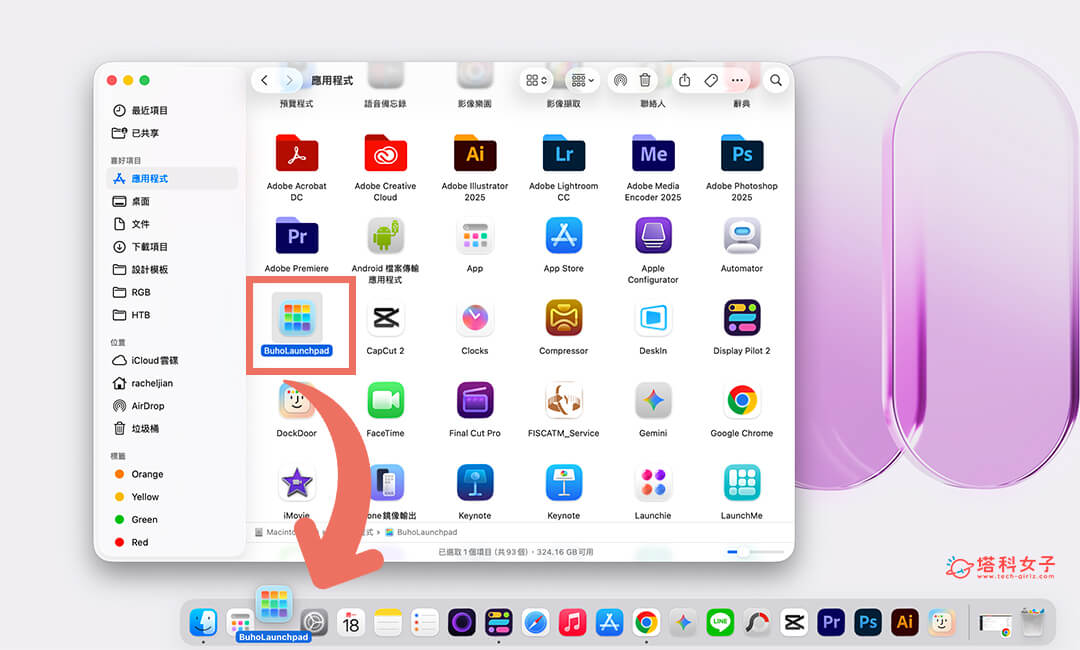Open racheljian home folder in sidebar
The image size is (1080, 650).
[x=172, y=383]
